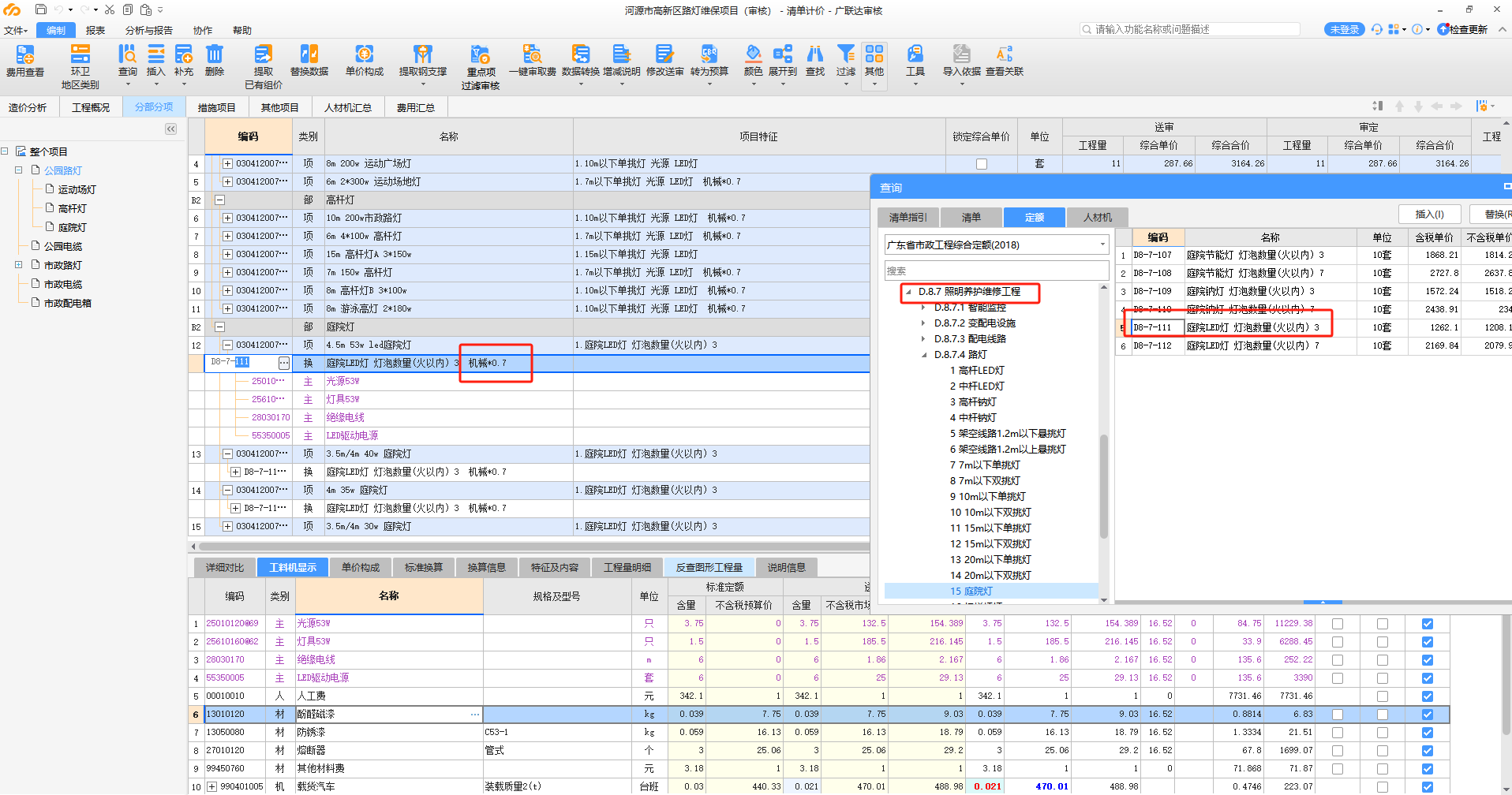Switch to the 措施项目 tab
1512x795 pixels.
click(x=216, y=107)
